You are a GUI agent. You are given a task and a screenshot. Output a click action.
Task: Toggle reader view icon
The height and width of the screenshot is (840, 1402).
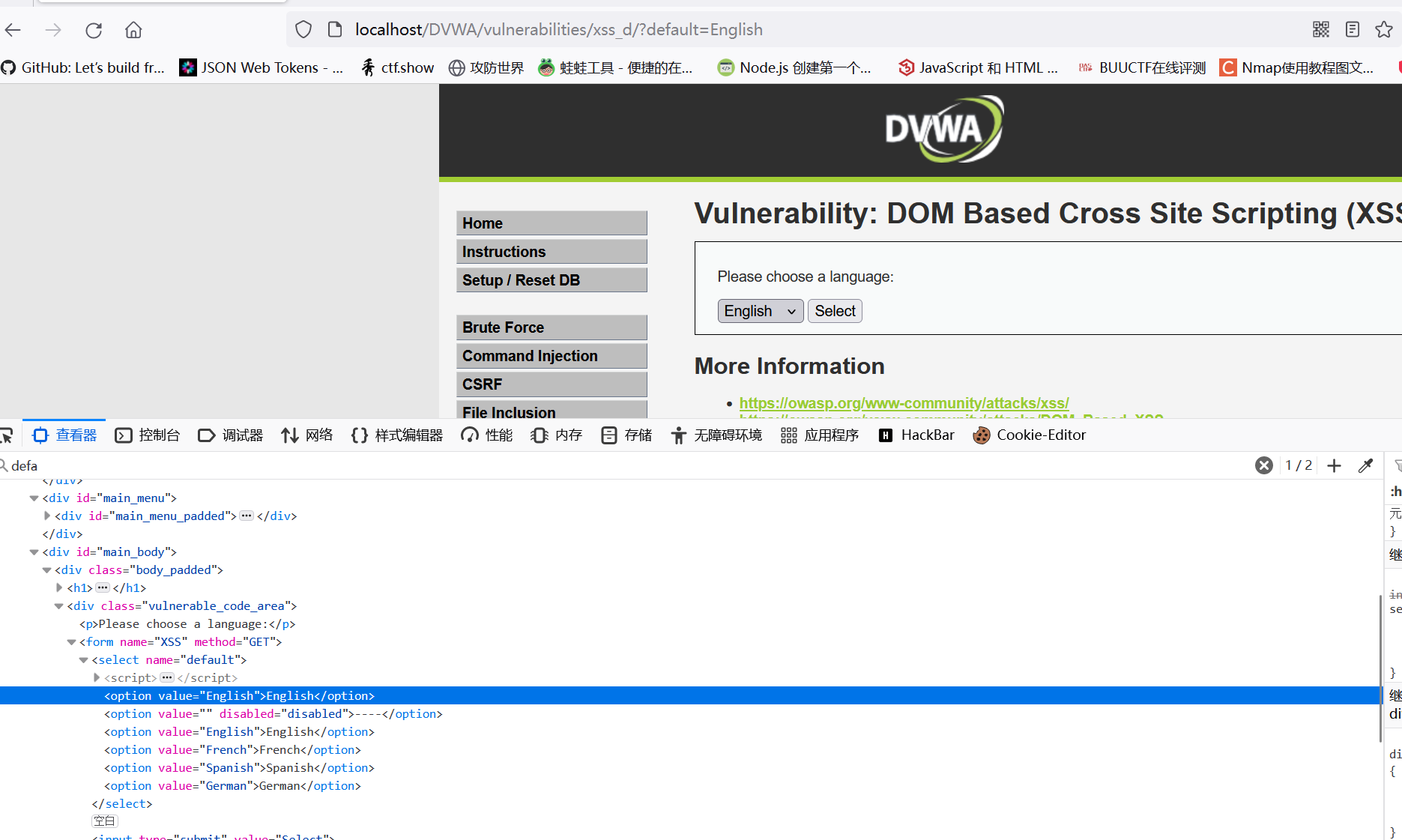click(x=1353, y=29)
